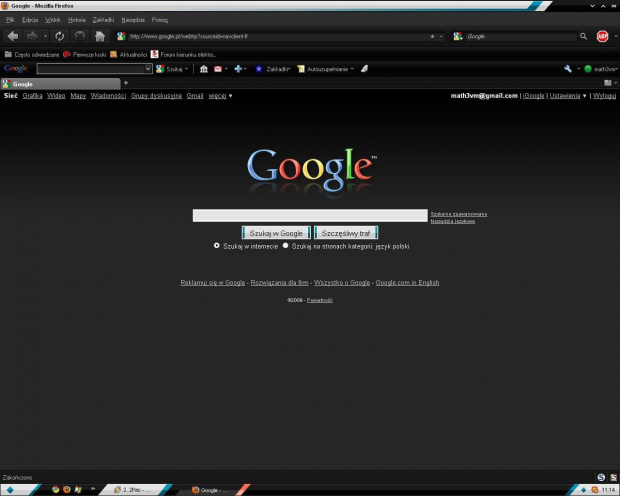The image size is (620, 496).
Task: Open the Edycja menu
Action: [x=30, y=20]
